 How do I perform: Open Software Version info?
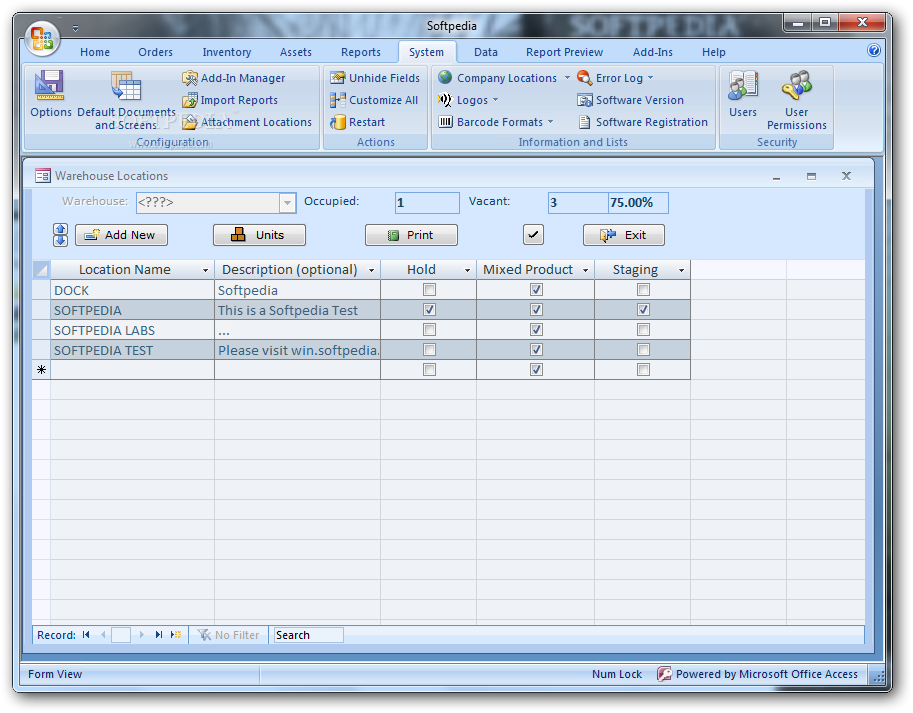(x=631, y=100)
